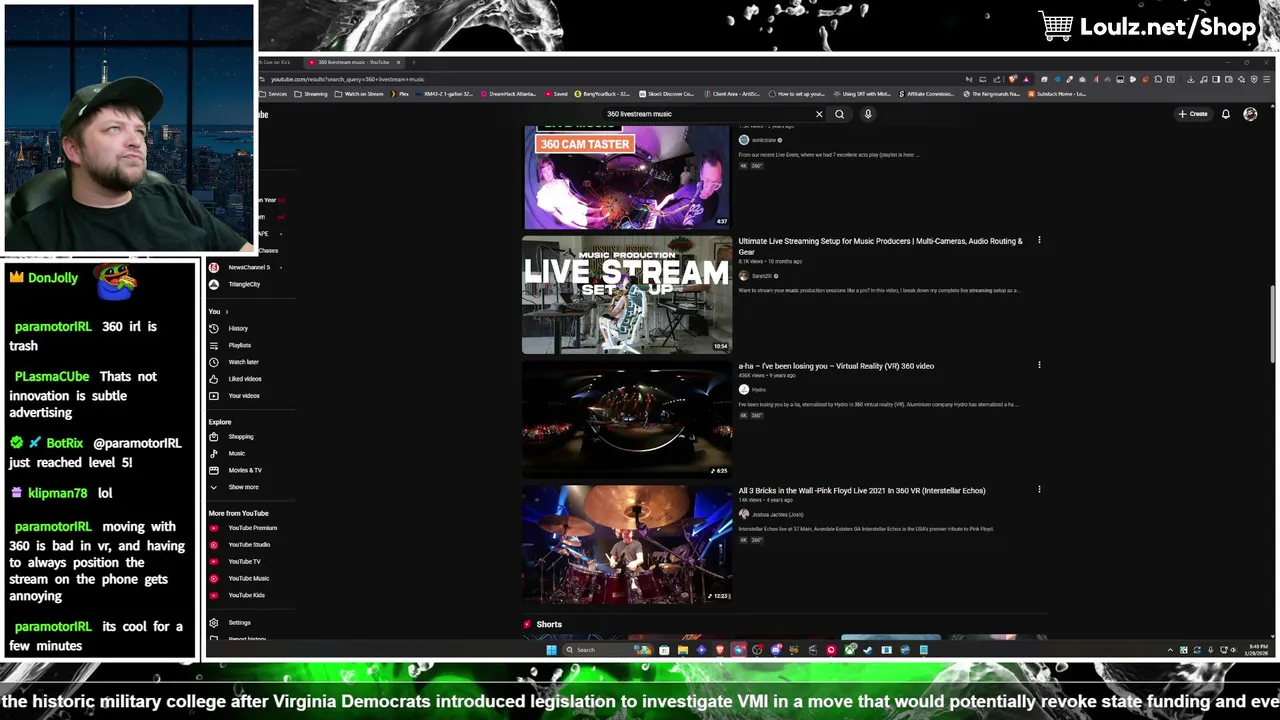
Task: Open the YouTube notifications bell
Action: [1225, 114]
